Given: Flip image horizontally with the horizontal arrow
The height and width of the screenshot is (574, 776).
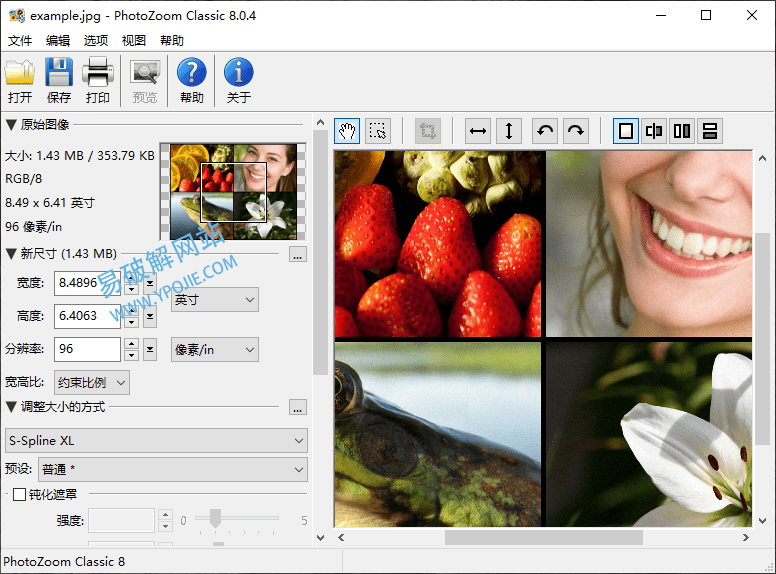Looking at the screenshot, I should [478, 131].
